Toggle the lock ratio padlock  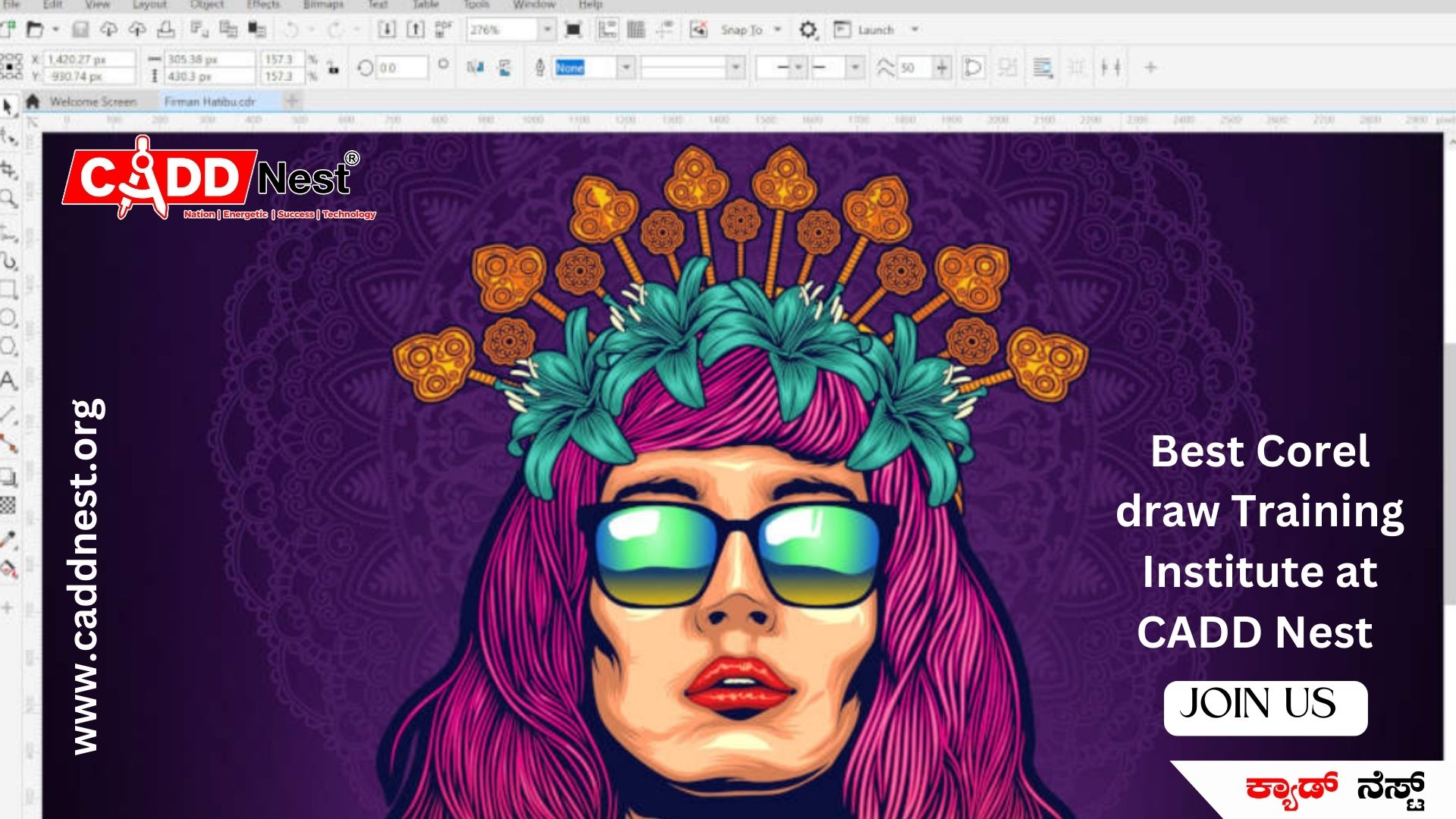coord(333,67)
